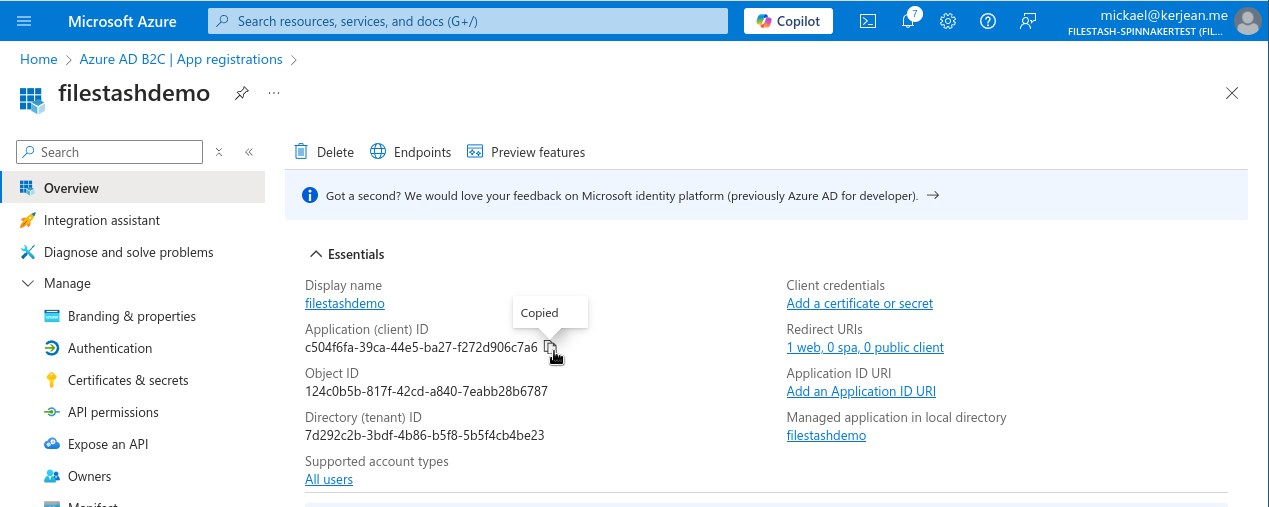1269x507 pixels.
Task: Open the settings gear in header
Action: coord(948,21)
